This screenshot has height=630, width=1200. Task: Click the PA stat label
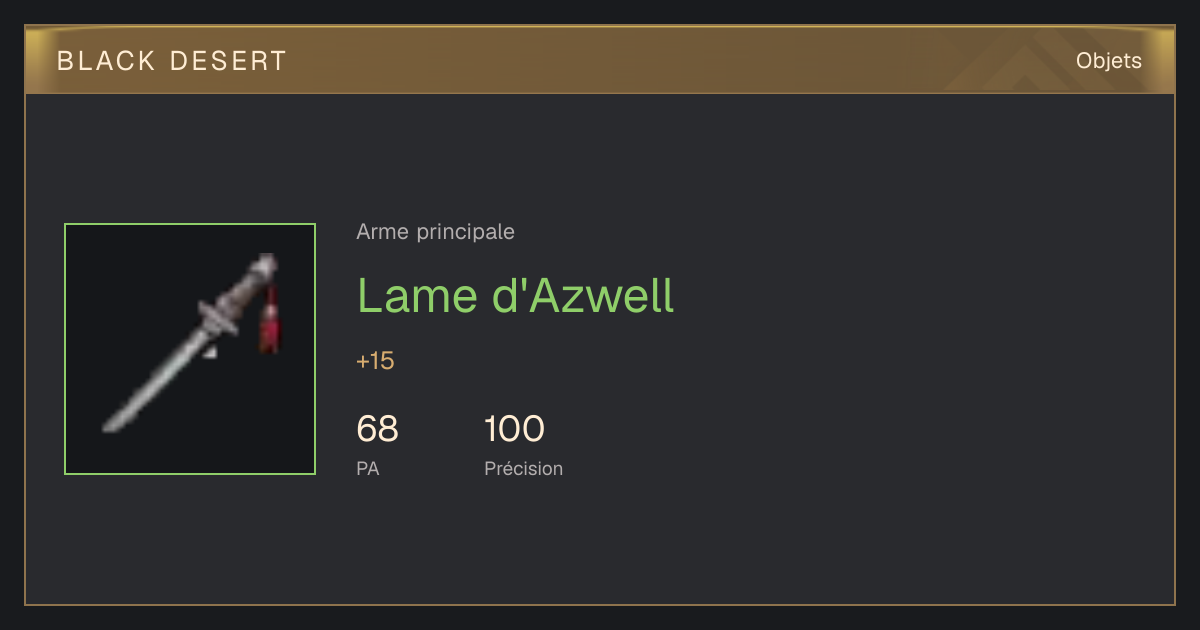pyautogui.click(x=368, y=468)
